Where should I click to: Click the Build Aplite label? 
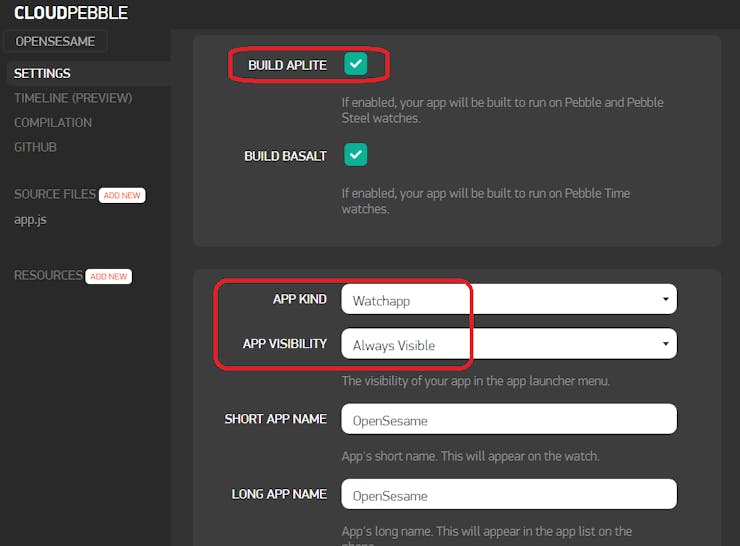[287, 65]
